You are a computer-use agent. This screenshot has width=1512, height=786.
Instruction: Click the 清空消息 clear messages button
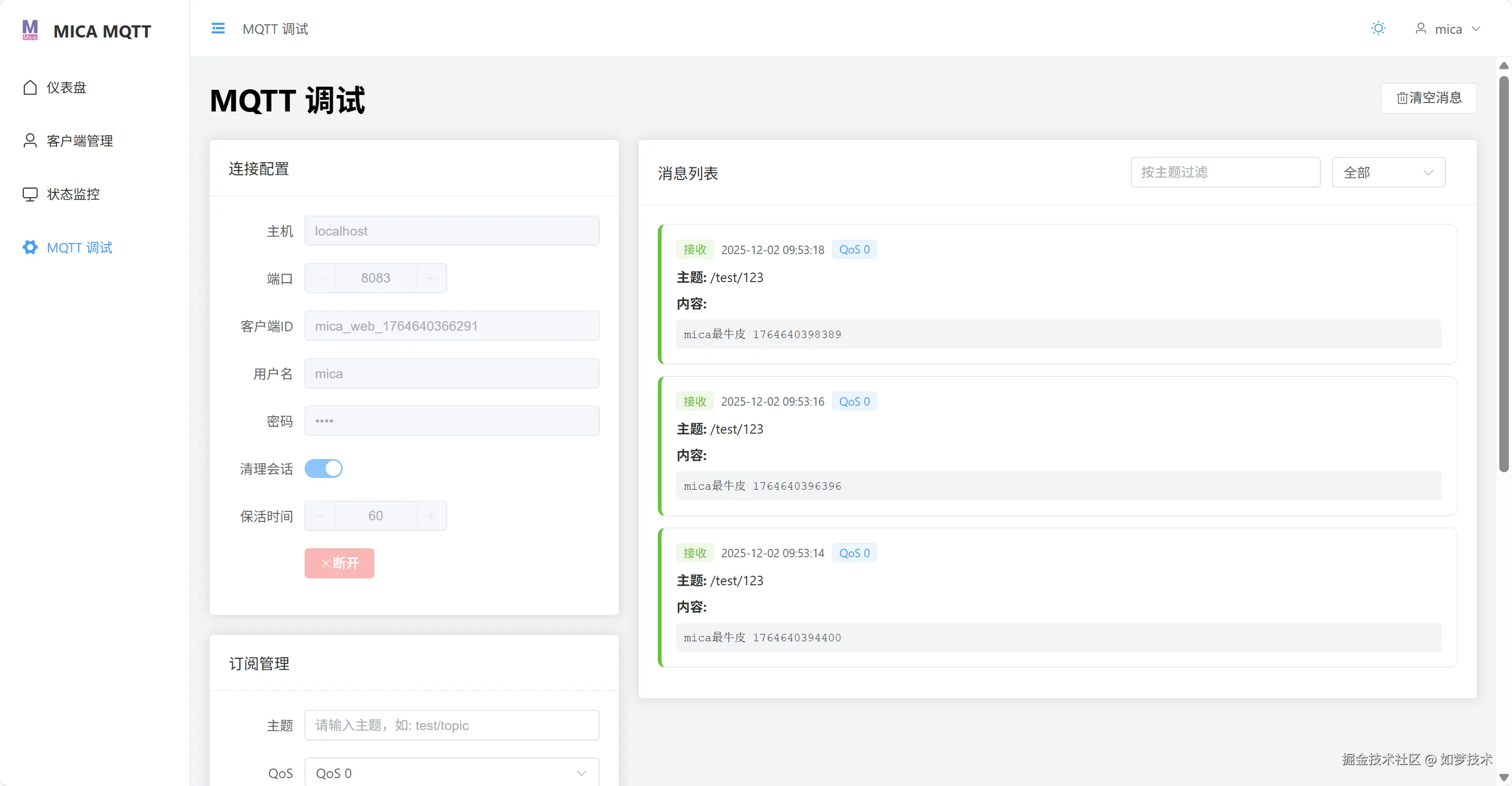(1428, 98)
